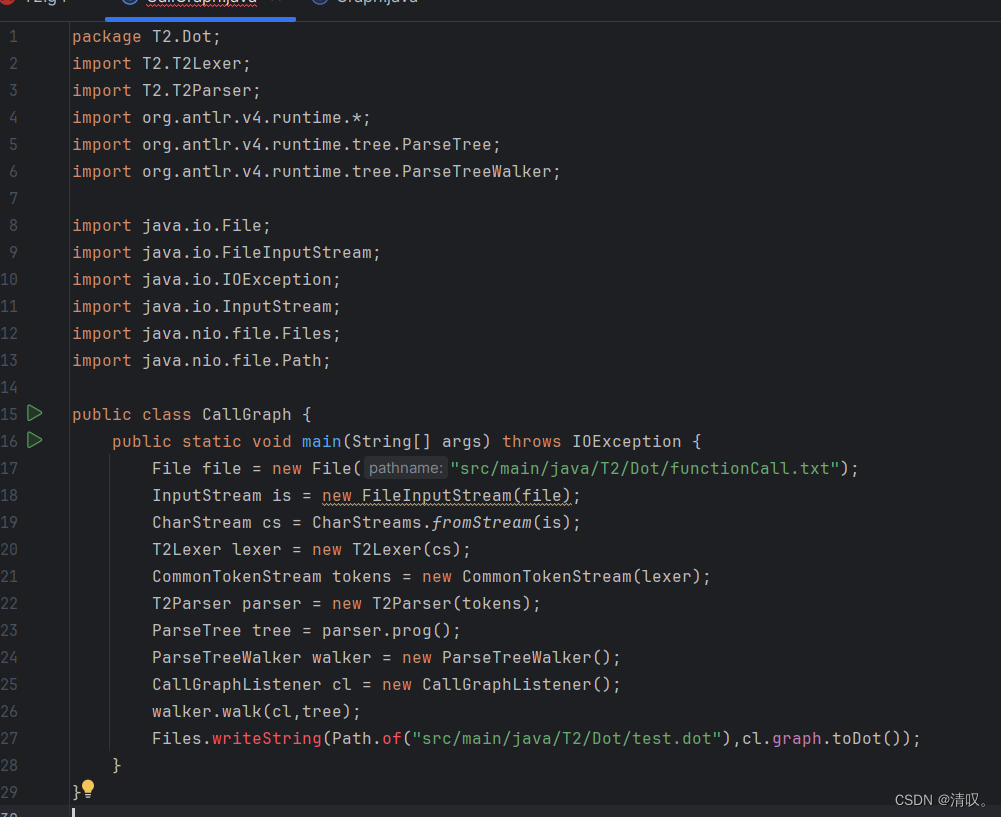Click 'ParseTree tree' declaration on line 23

click(x=222, y=631)
